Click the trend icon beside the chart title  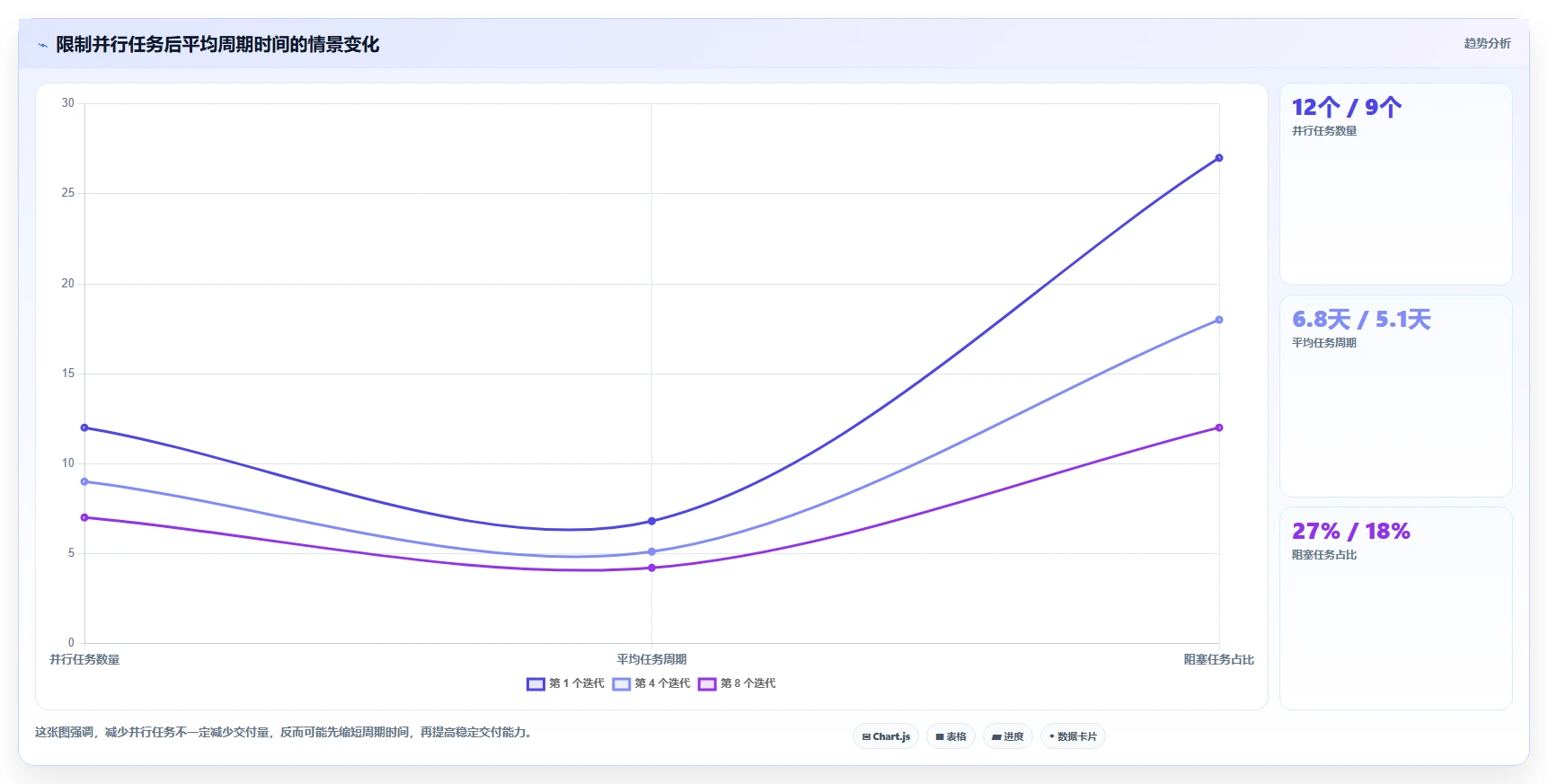pos(42,45)
